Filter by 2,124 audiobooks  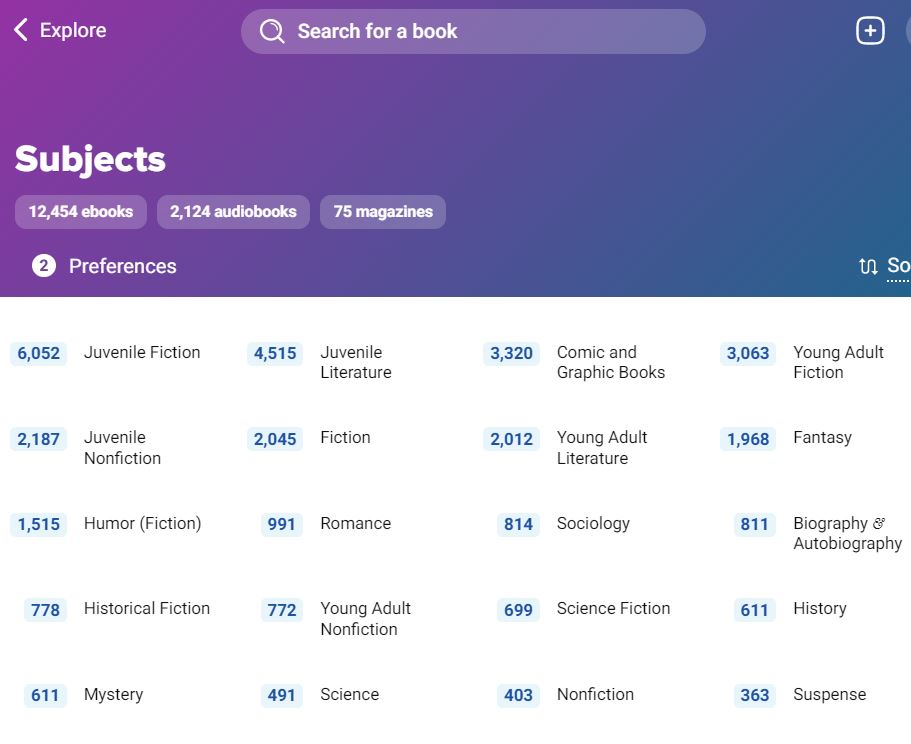pyautogui.click(x=233, y=212)
